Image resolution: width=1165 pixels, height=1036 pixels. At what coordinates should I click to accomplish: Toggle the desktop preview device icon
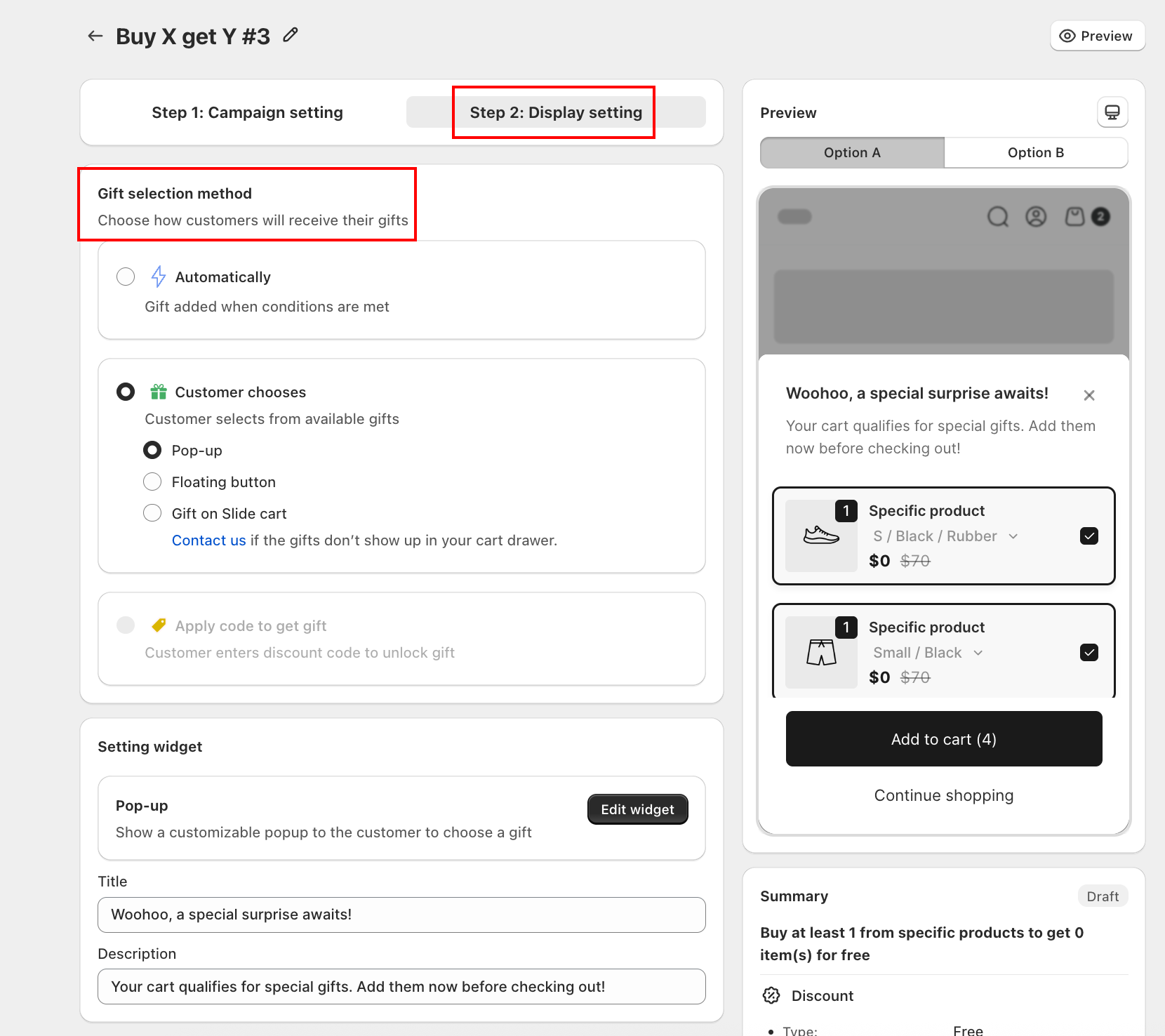(x=1112, y=112)
